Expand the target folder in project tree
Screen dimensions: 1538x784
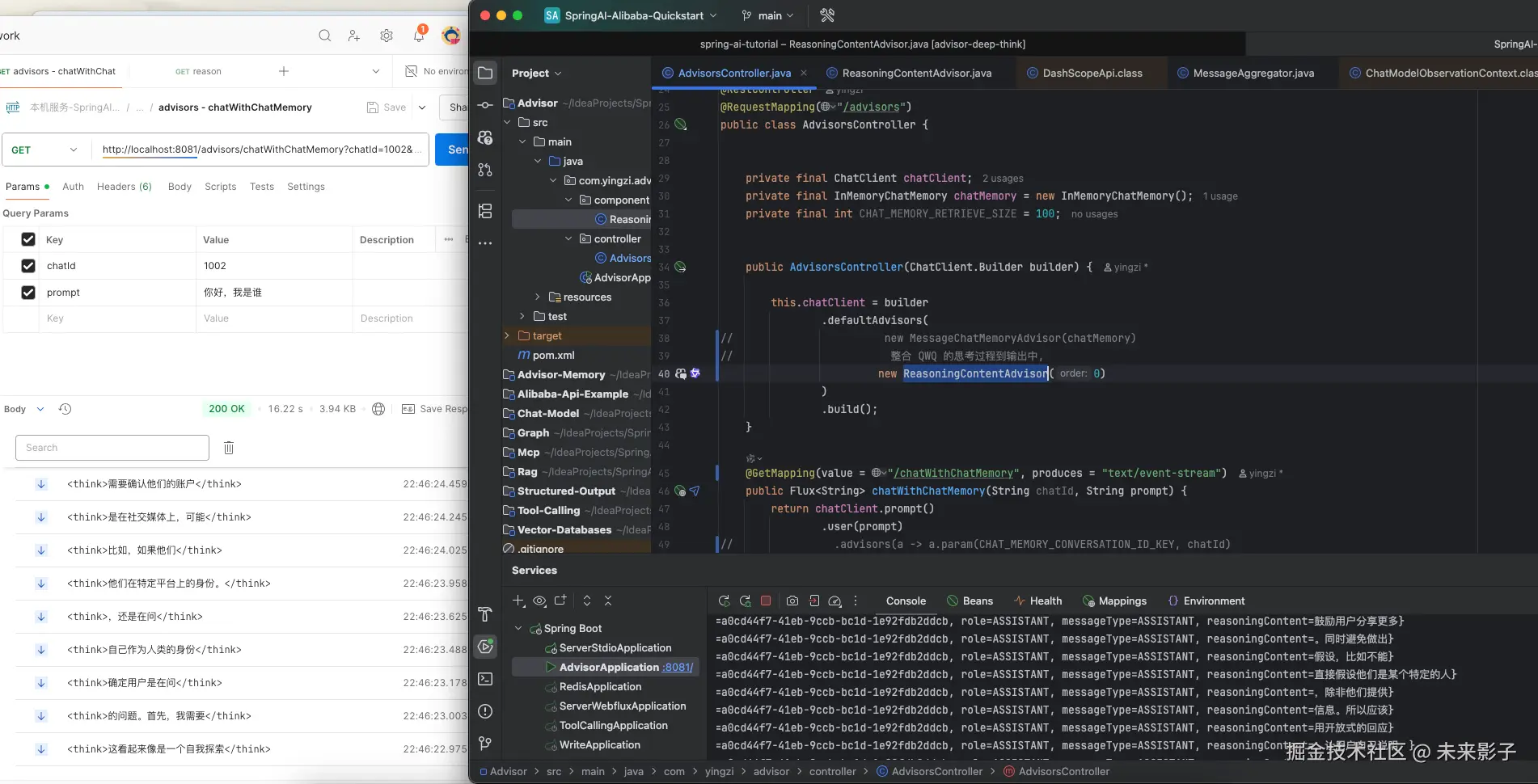pyautogui.click(x=507, y=335)
